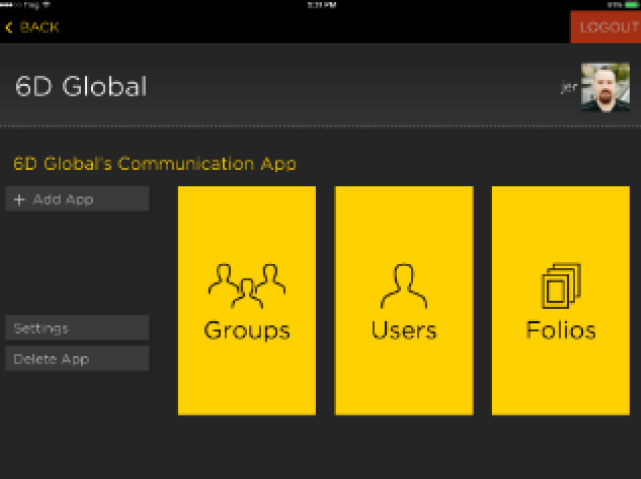Click the single-person Users icon
Screen dimensions: 641x479
tap(404, 285)
